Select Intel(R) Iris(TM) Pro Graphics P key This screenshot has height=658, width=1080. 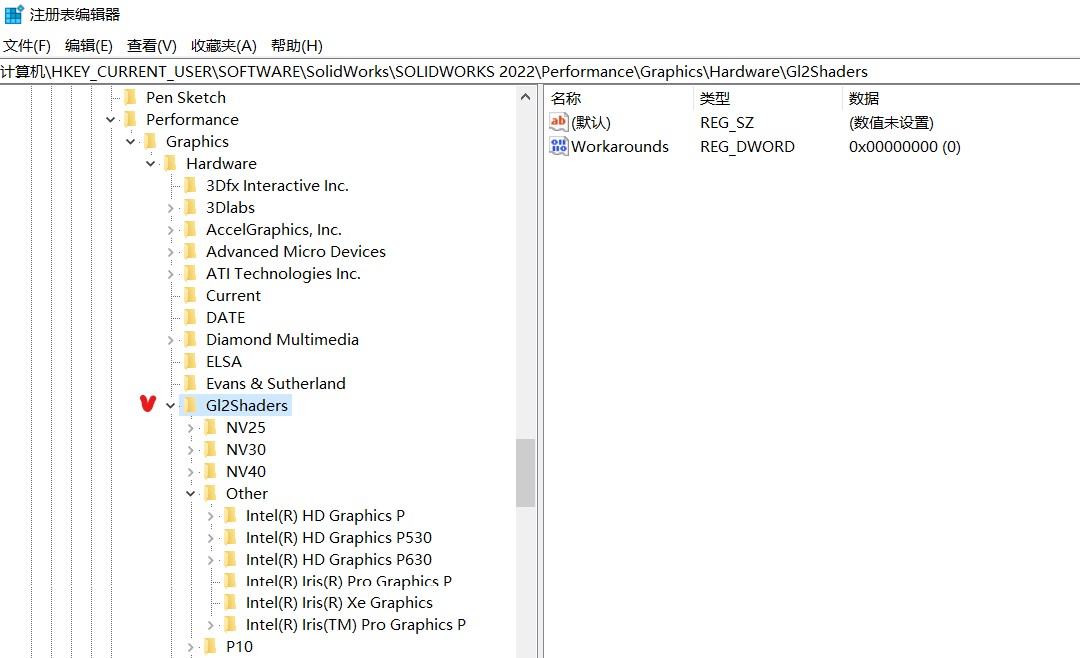click(355, 625)
